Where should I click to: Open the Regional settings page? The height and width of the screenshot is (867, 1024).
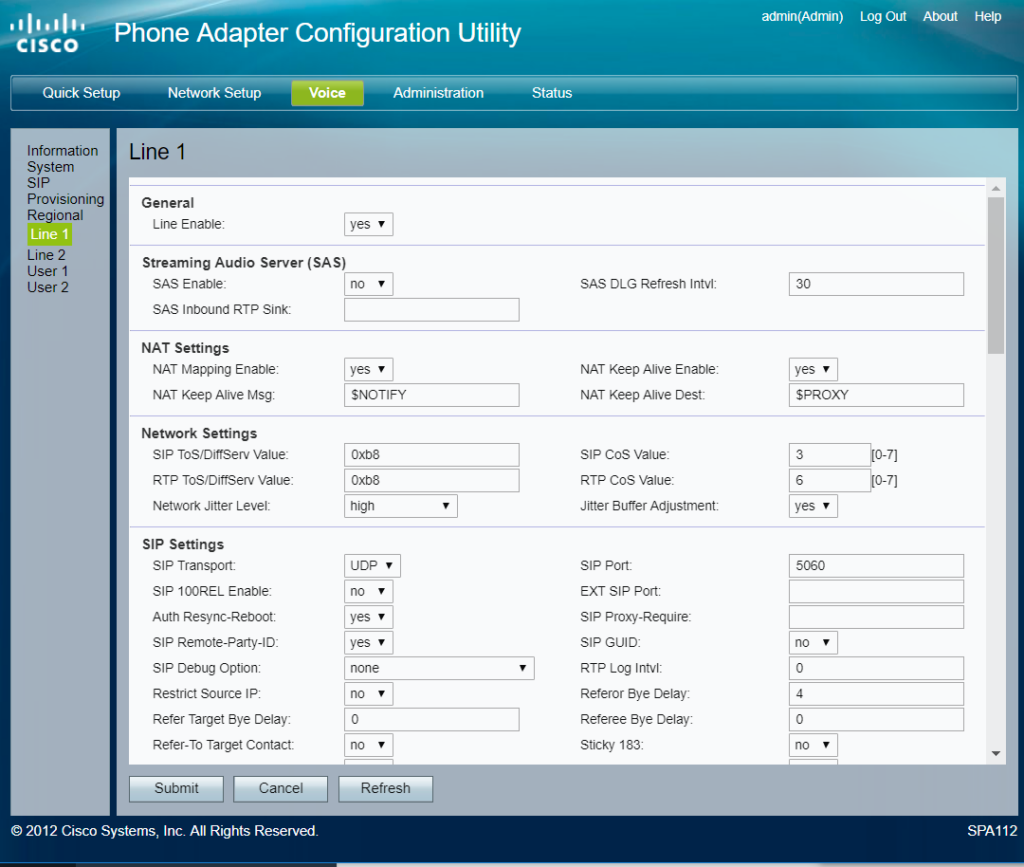click(x=55, y=215)
